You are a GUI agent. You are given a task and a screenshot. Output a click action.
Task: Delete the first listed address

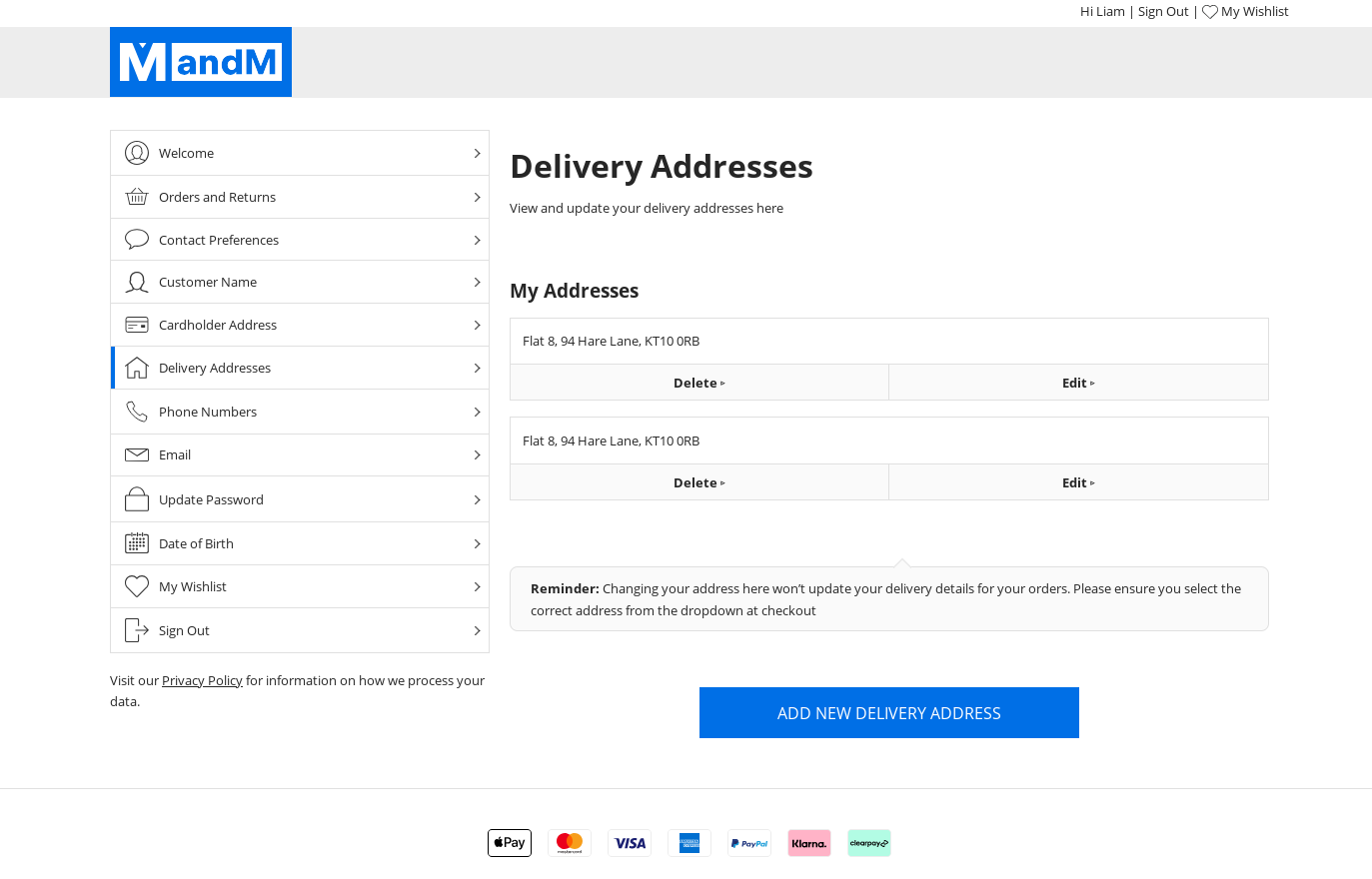(x=698, y=383)
